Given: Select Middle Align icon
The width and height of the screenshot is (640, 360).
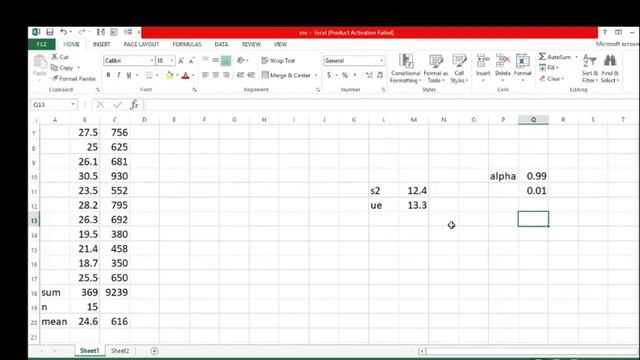Looking at the screenshot, I should [x=216, y=60].
